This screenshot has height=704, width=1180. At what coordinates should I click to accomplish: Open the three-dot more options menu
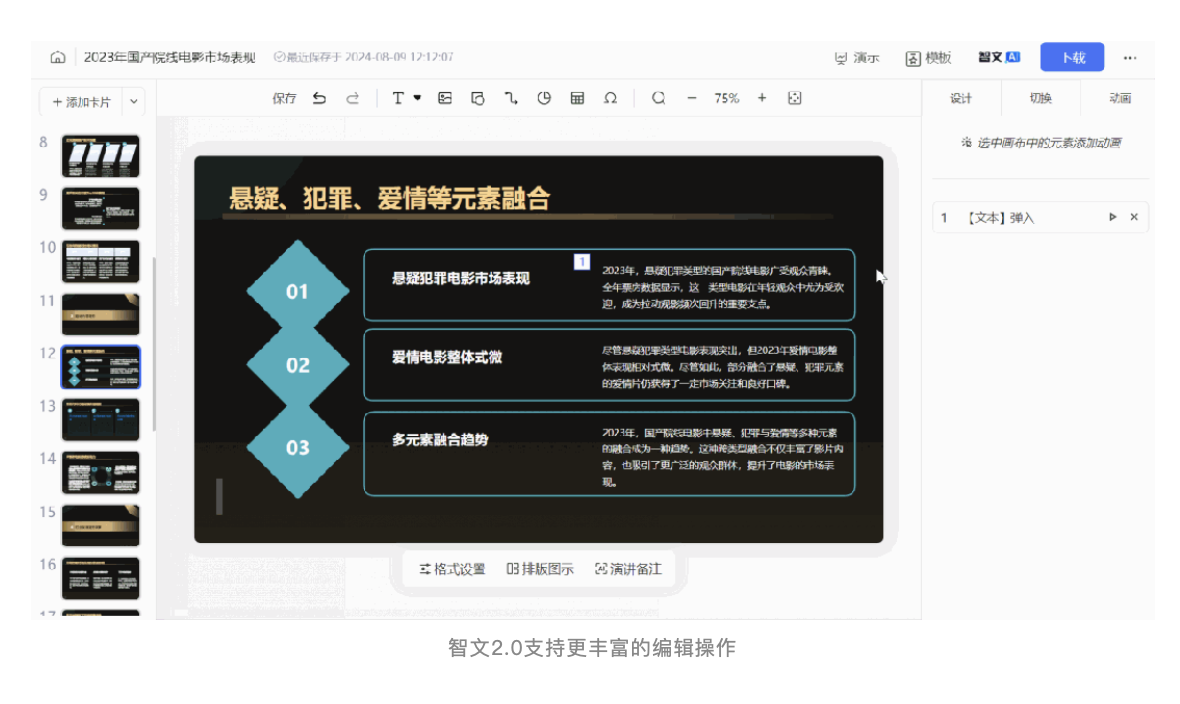tap(1130, 58)
